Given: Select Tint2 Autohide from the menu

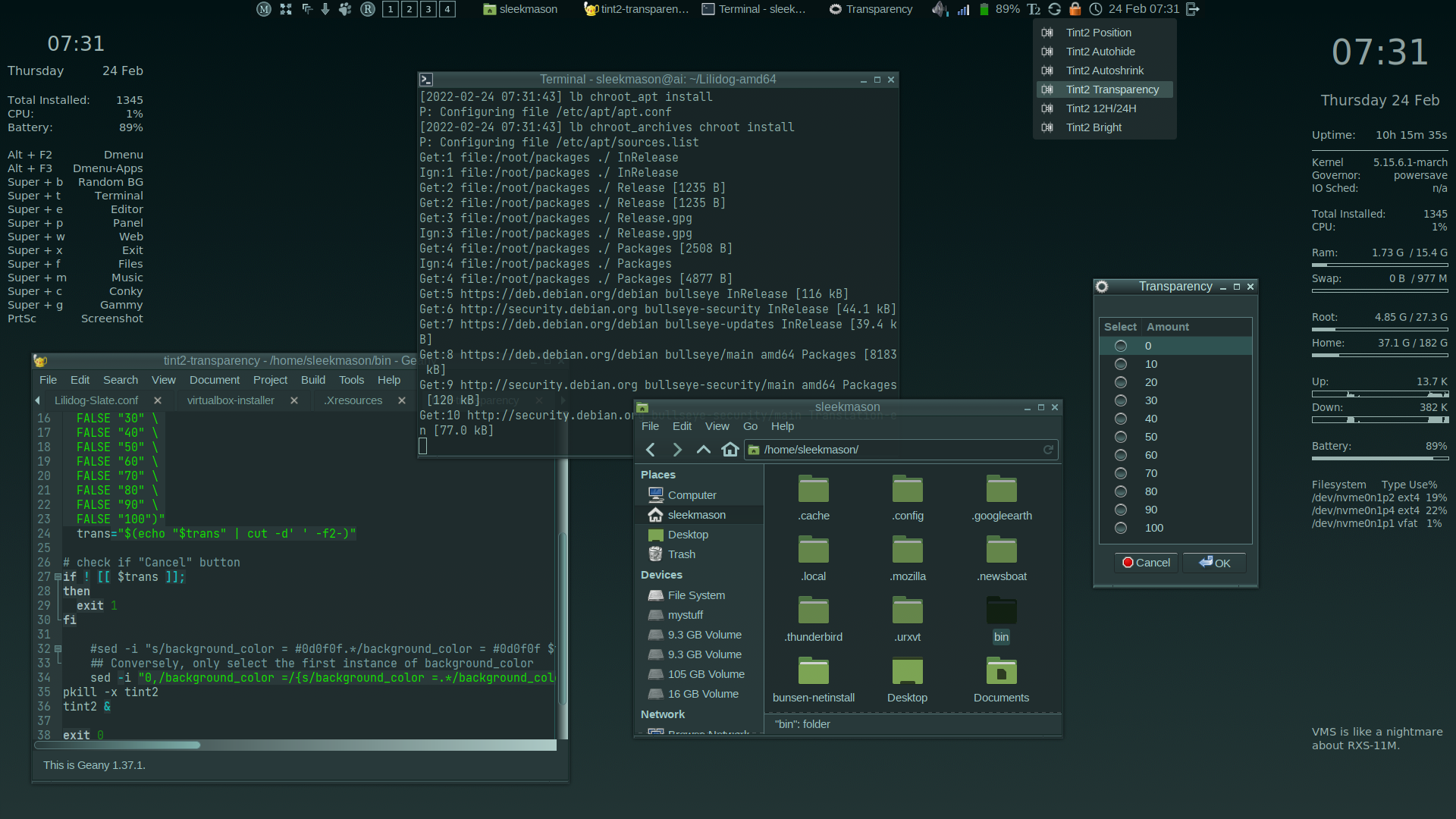Looking at the screenshot, I should coord(1100,52).
